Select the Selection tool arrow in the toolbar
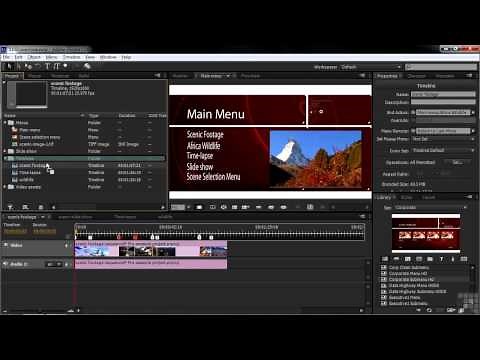The height and width of the screenshot is (360, 480). (9, 66)
